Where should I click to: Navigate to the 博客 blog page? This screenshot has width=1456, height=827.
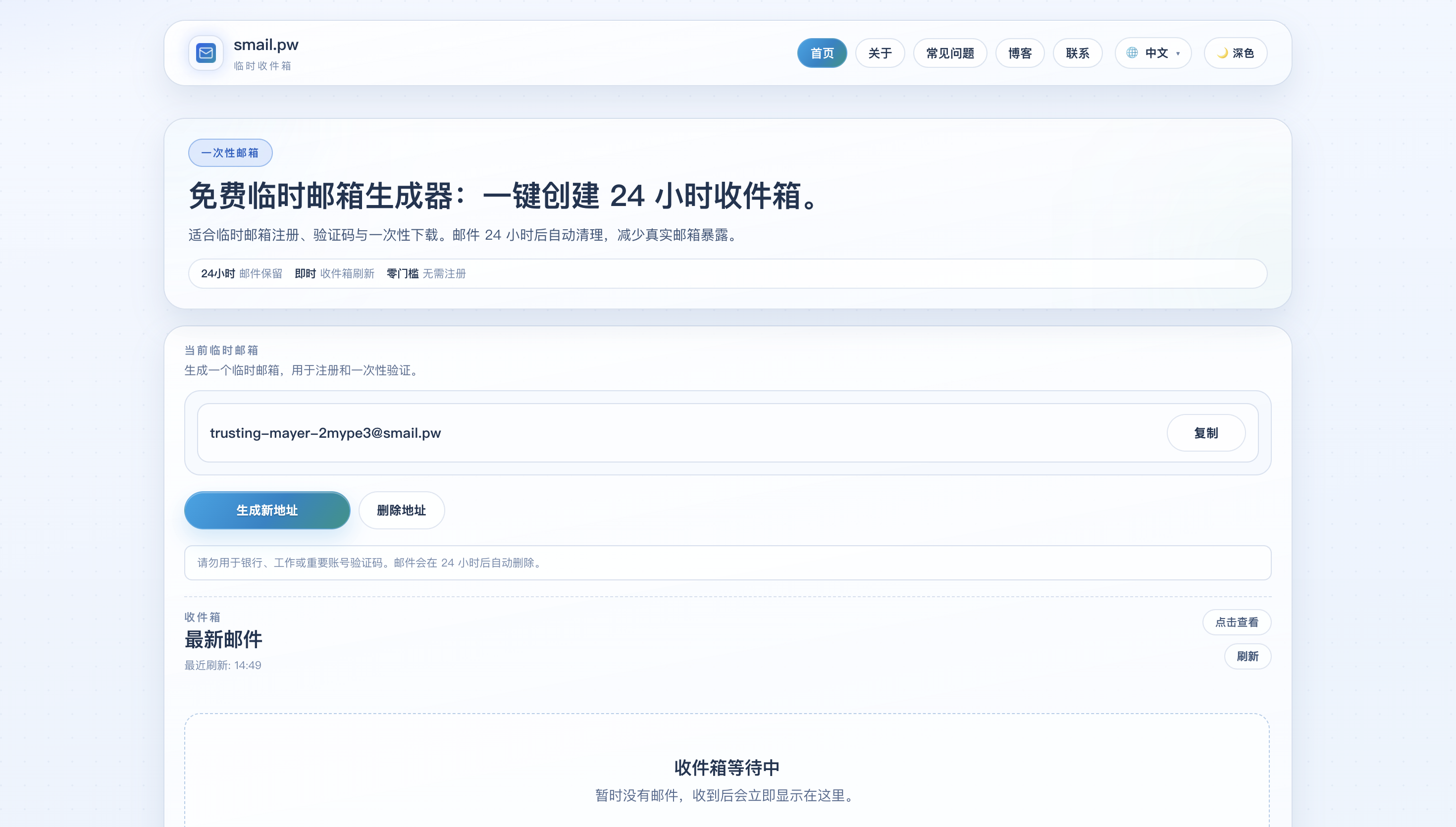[x=1020, y=53]
